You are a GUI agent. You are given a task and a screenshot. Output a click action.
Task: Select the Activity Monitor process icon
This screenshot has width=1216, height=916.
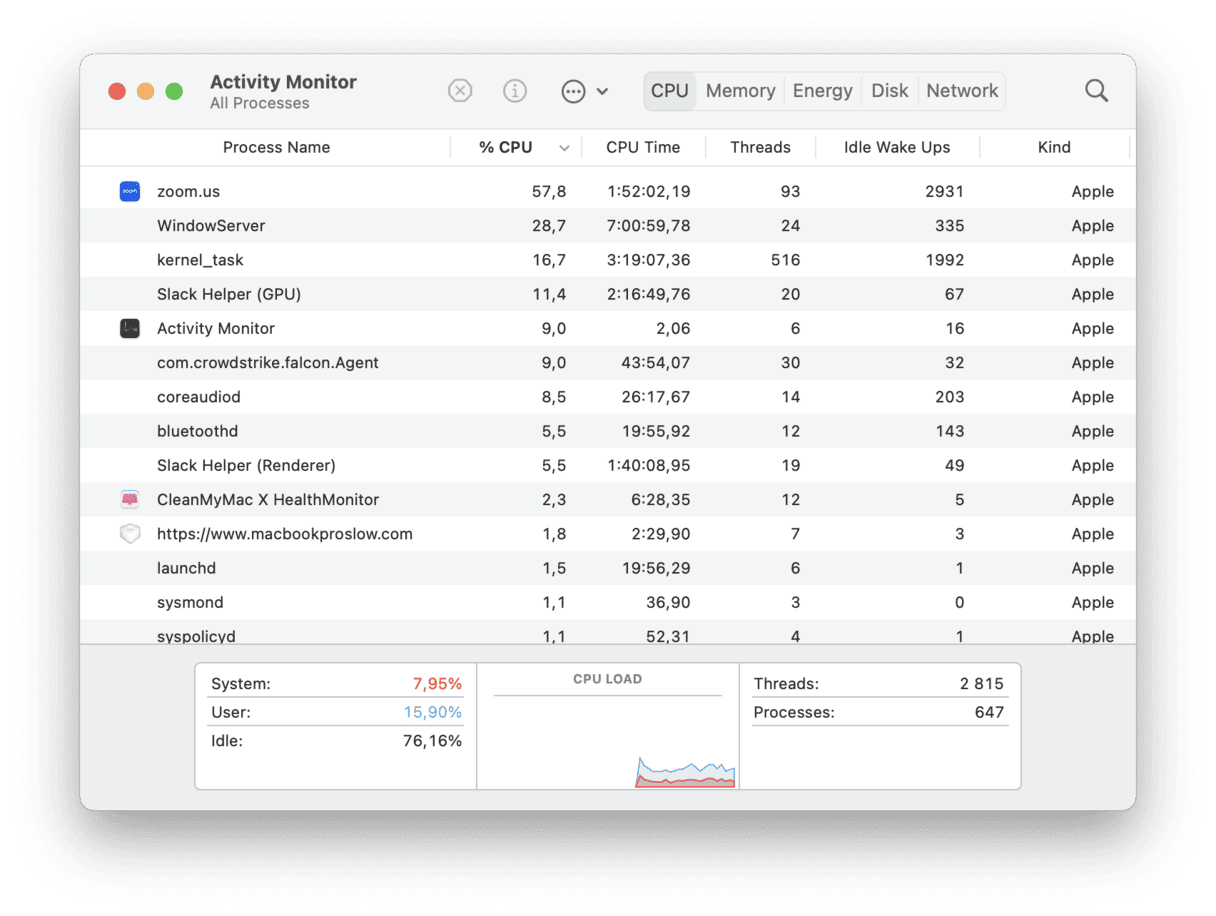(129, 328)
